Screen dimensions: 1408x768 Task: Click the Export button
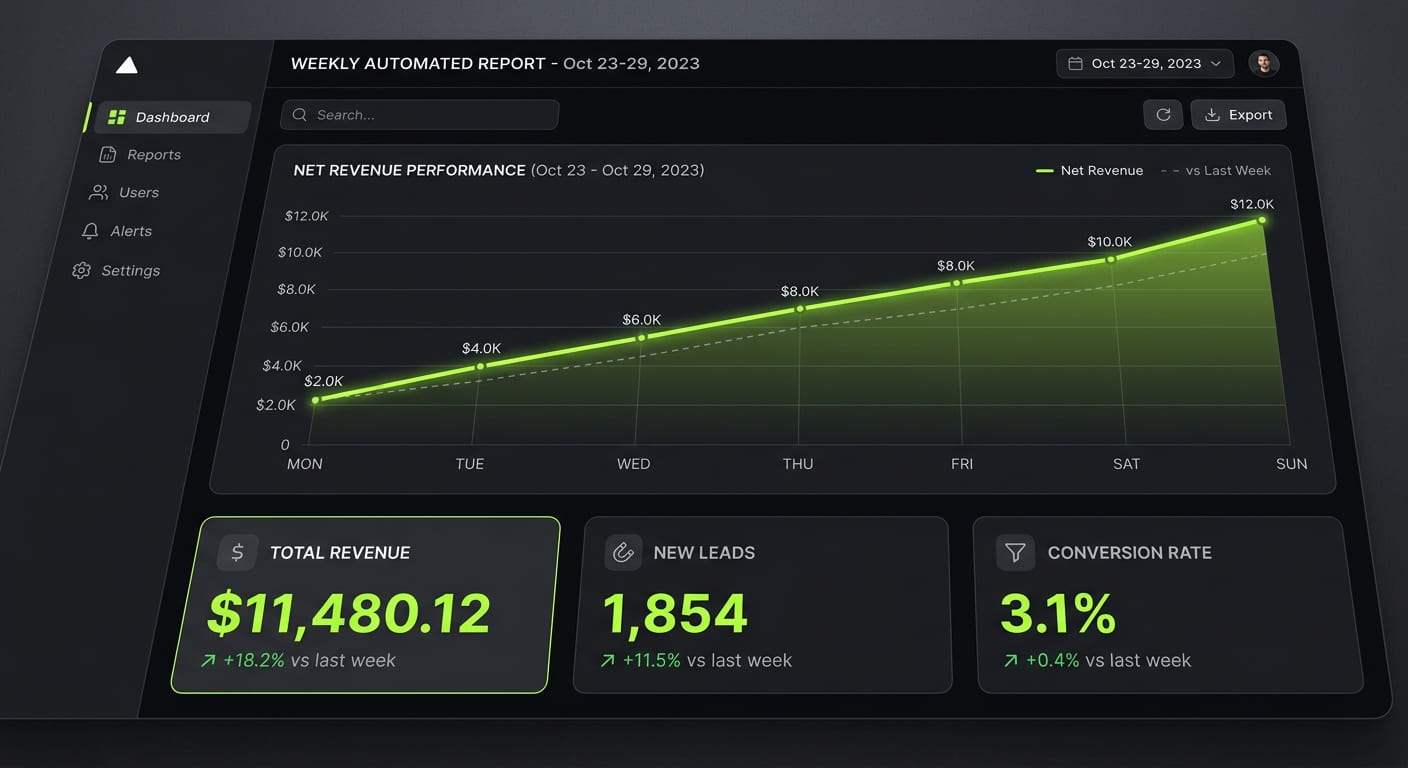[x=1239, y=114]
